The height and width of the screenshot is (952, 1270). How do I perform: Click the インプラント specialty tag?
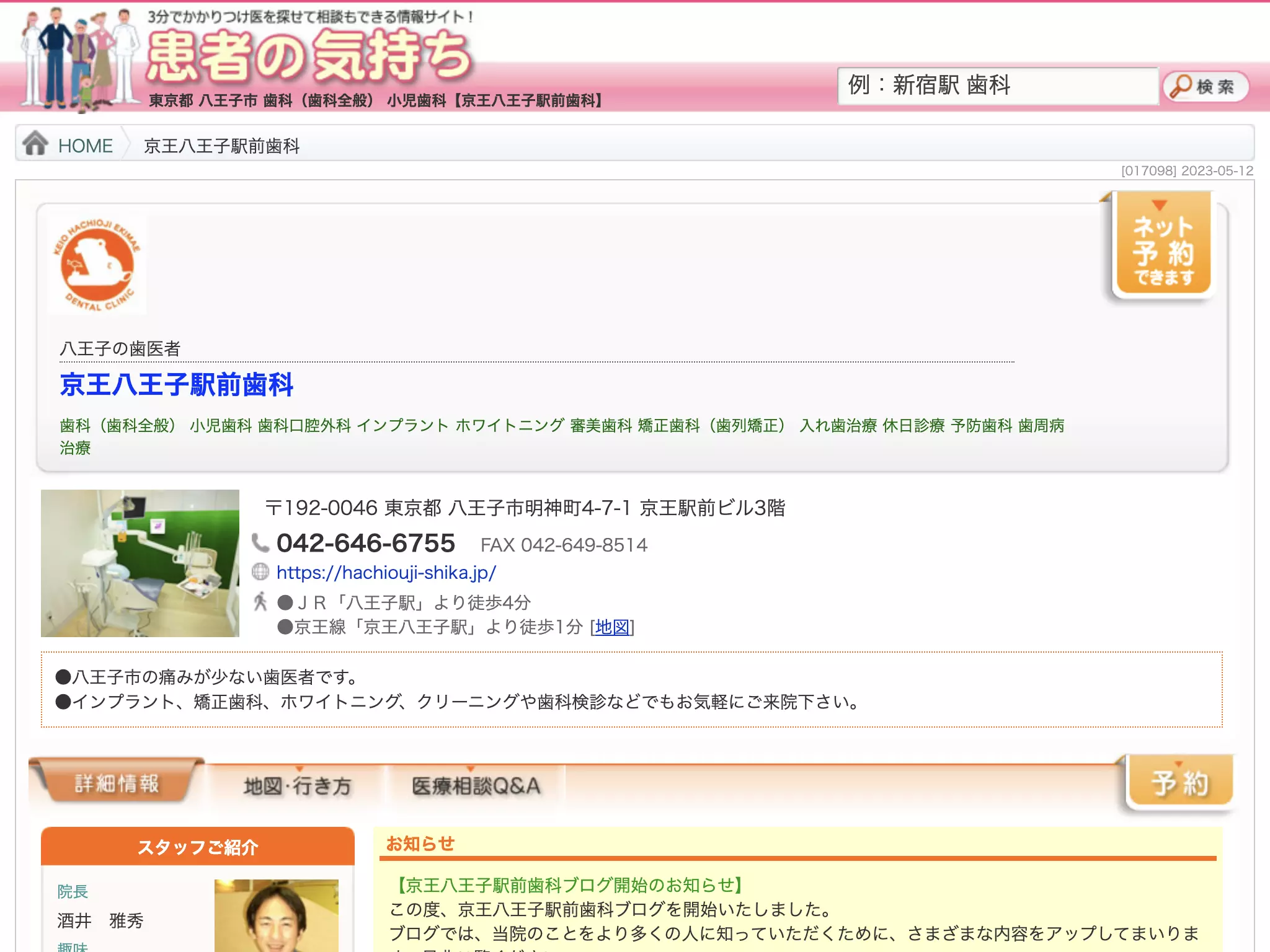click(x=402, y=426)
